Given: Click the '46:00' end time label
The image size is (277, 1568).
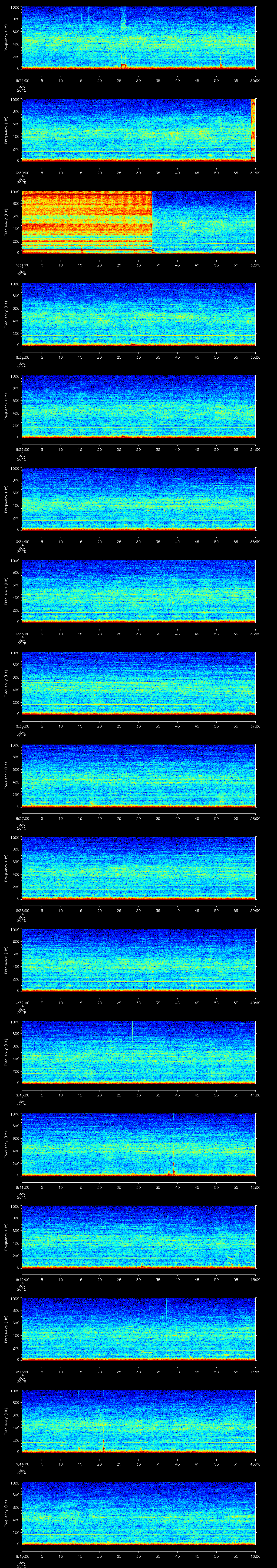Looking at the screenshot, I should pos(256,1557).
